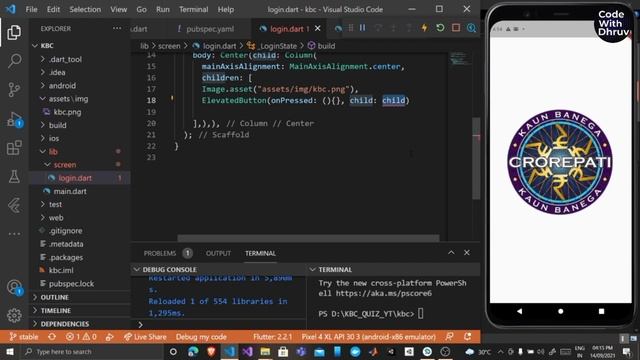Open errors and warnings status item
Viewport: 640px width, 360px height.
click(x=81, y=337)
